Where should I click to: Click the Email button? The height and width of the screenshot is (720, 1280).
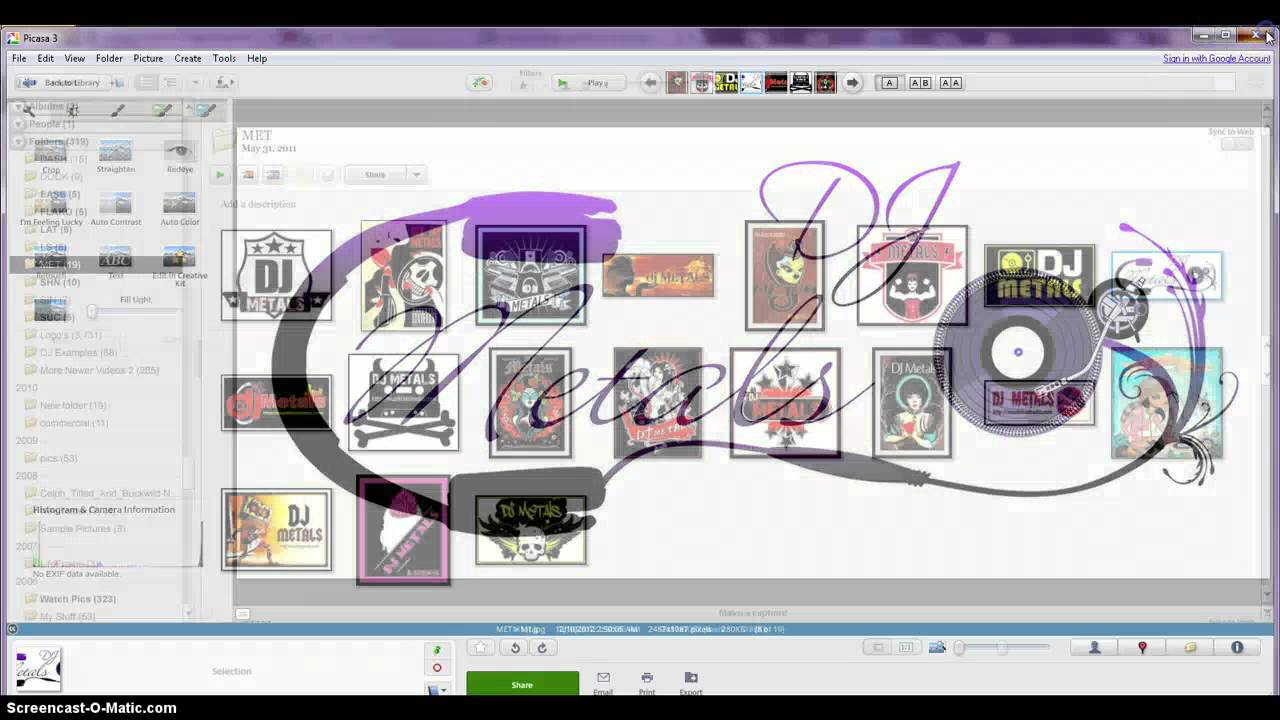tap(603, 683)
